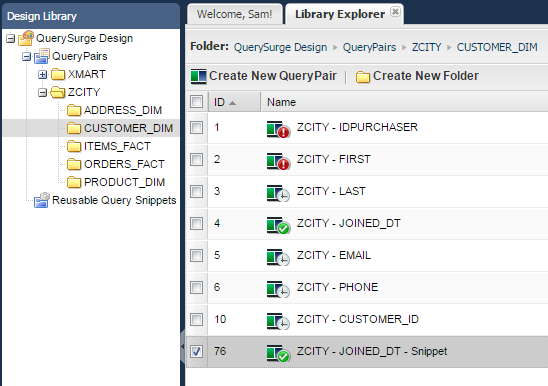Check the box for row ID 5
The width and height of the screenshot is (548, 386).
point(196,255)
